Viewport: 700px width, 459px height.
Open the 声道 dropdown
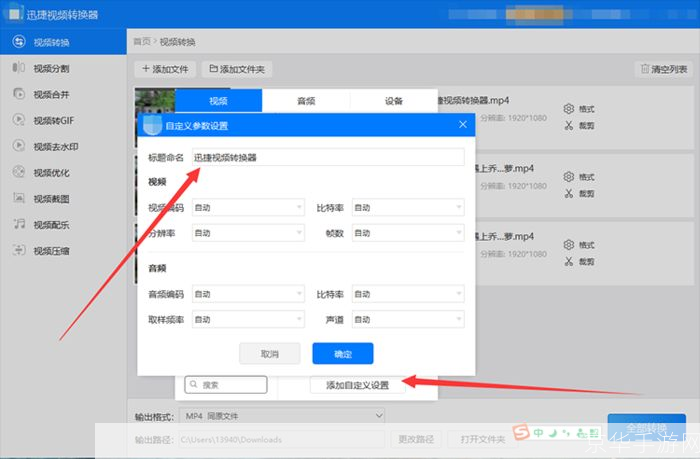(x=408, y=320)
